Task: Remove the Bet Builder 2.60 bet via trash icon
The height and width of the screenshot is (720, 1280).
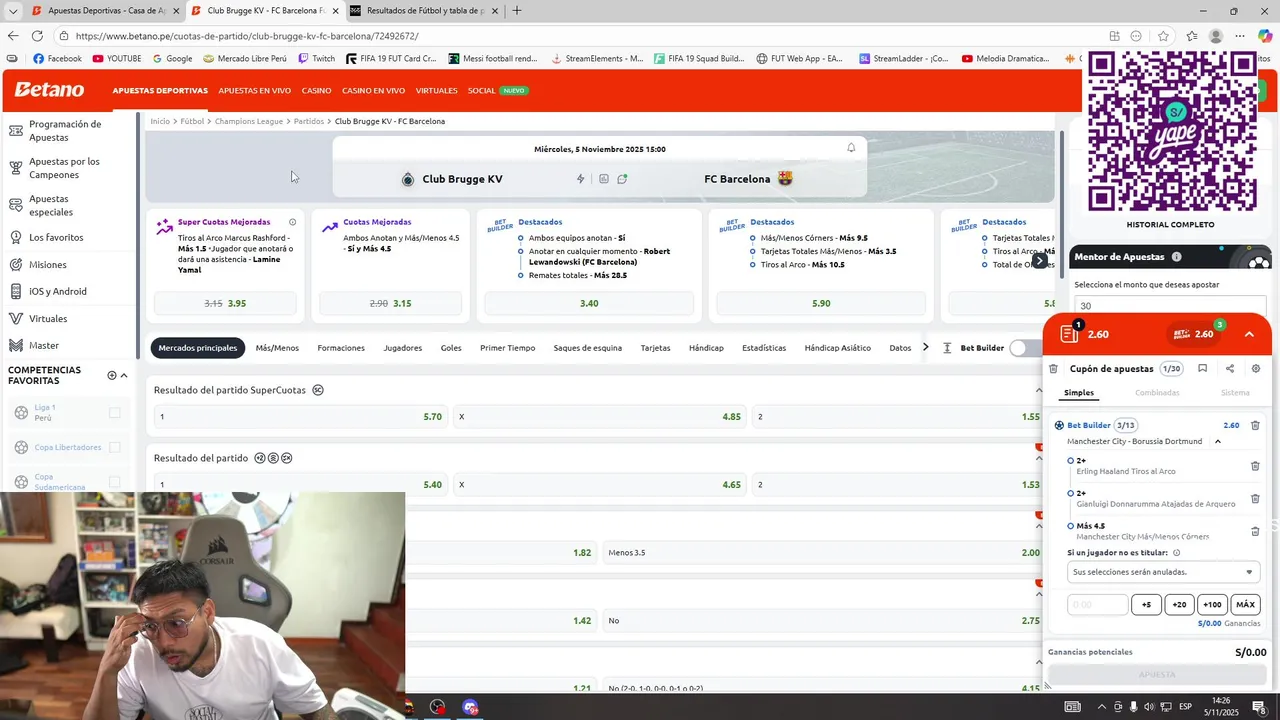Action: (x=1255, y=425)
